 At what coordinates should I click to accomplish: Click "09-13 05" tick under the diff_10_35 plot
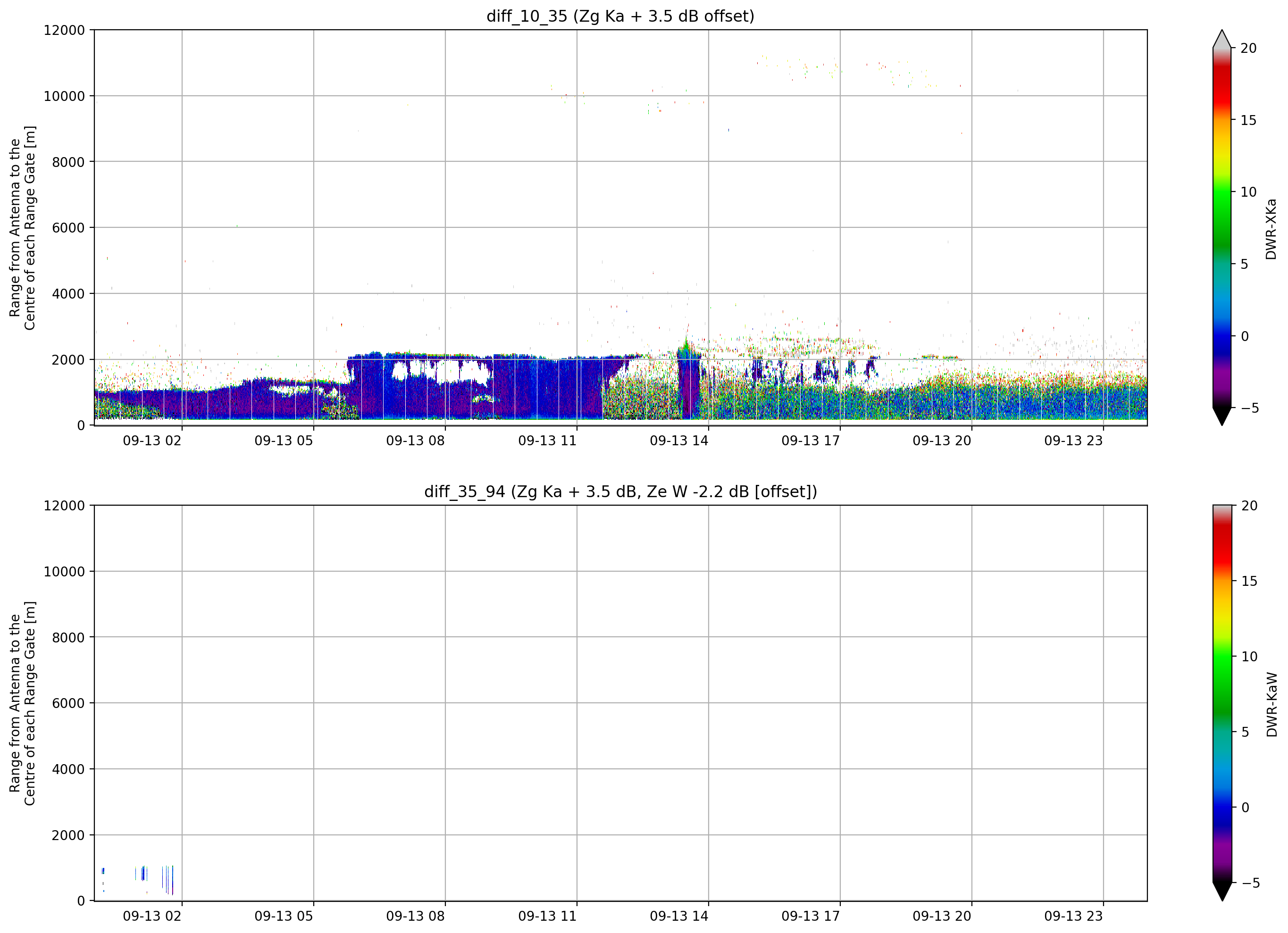pyautogui.click(x=284, y=441)
